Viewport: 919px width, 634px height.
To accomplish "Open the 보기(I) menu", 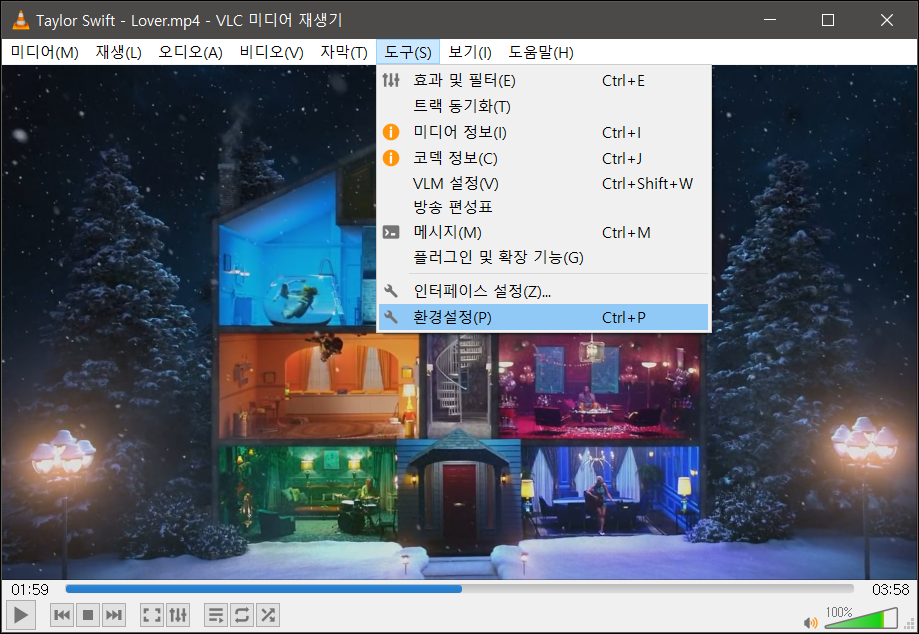I will tap(469, 52).
